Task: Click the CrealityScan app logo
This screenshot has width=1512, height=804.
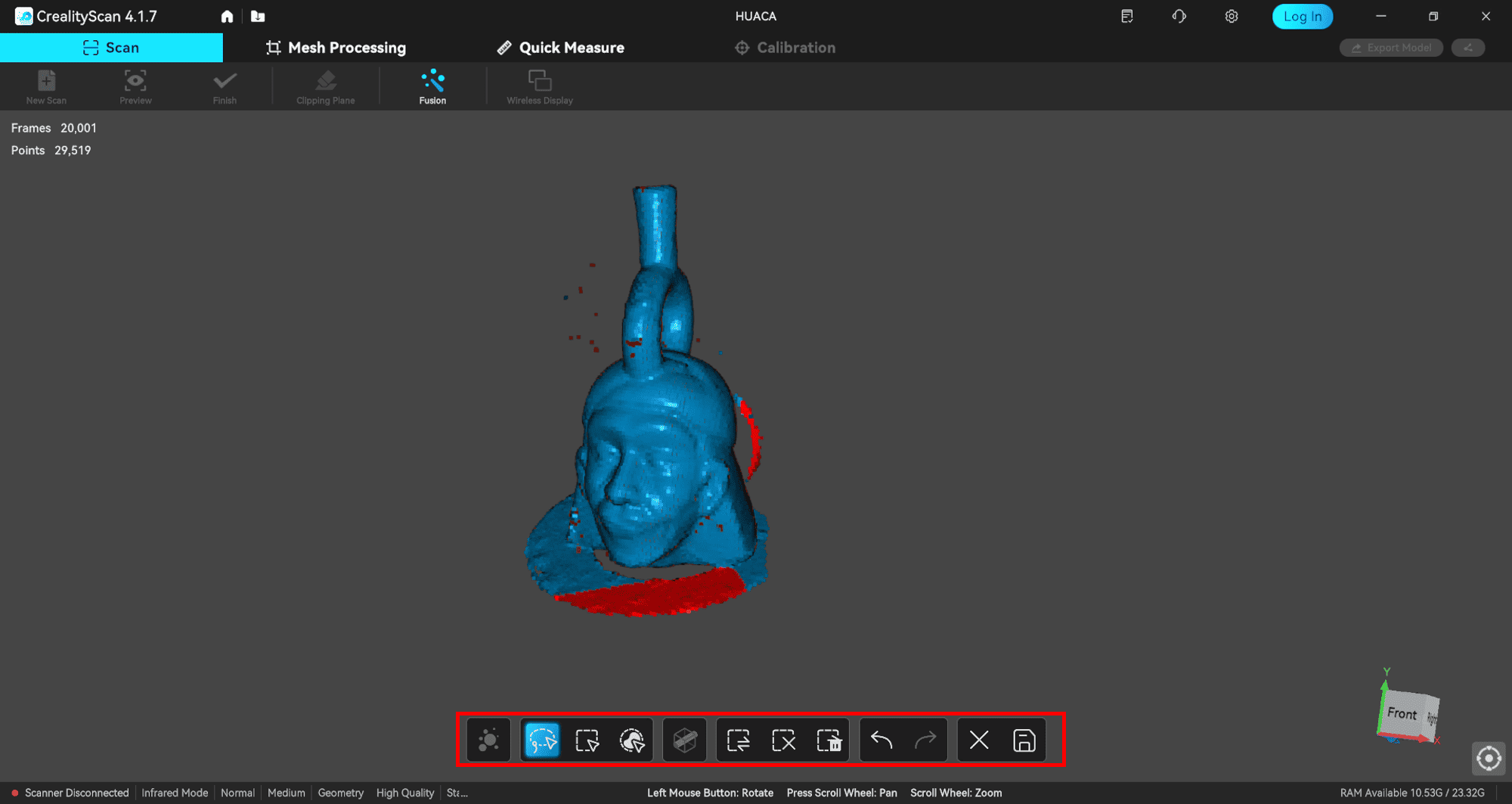Action: (x=23, y=16)
